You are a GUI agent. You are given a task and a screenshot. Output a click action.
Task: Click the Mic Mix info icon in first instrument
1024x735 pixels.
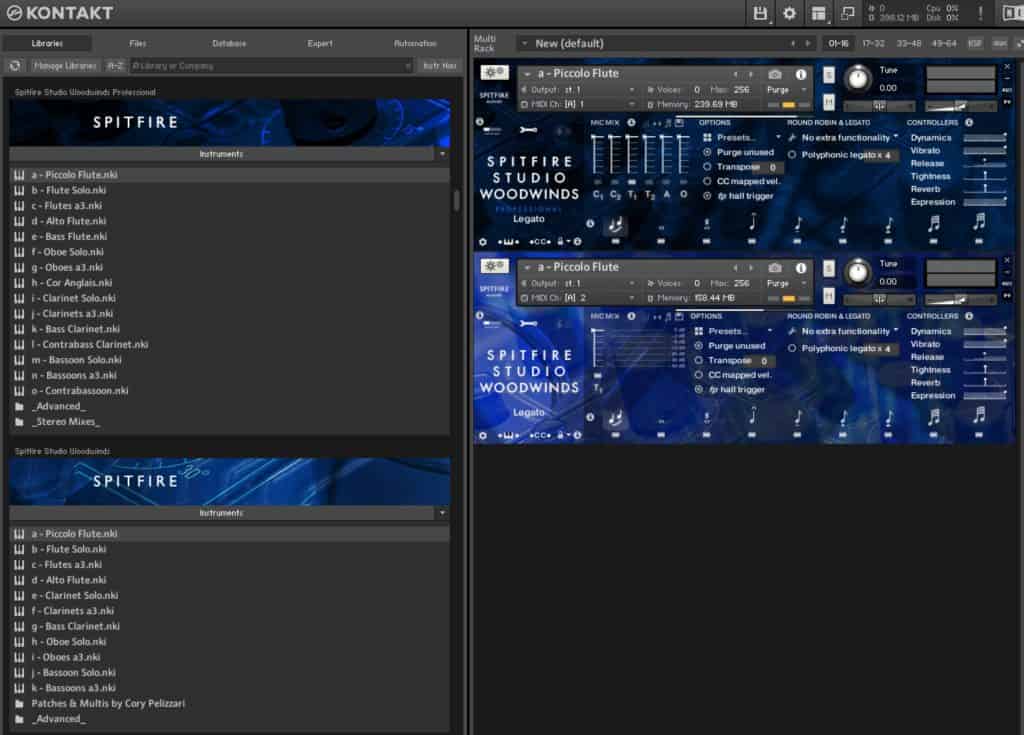tap(632, 122)
